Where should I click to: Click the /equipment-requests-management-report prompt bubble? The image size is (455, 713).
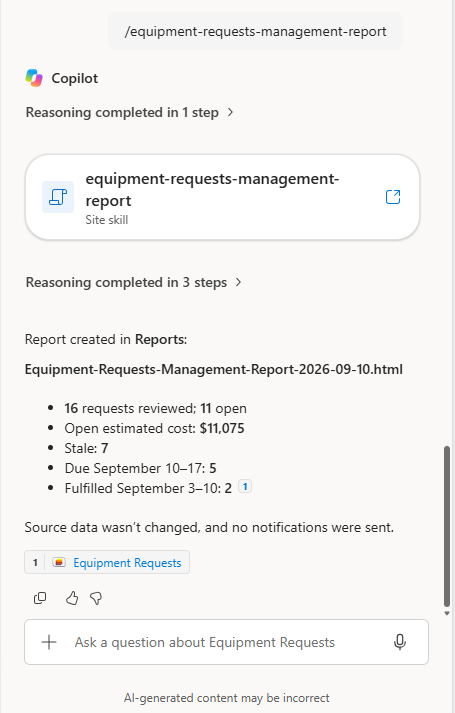(255, 31)
